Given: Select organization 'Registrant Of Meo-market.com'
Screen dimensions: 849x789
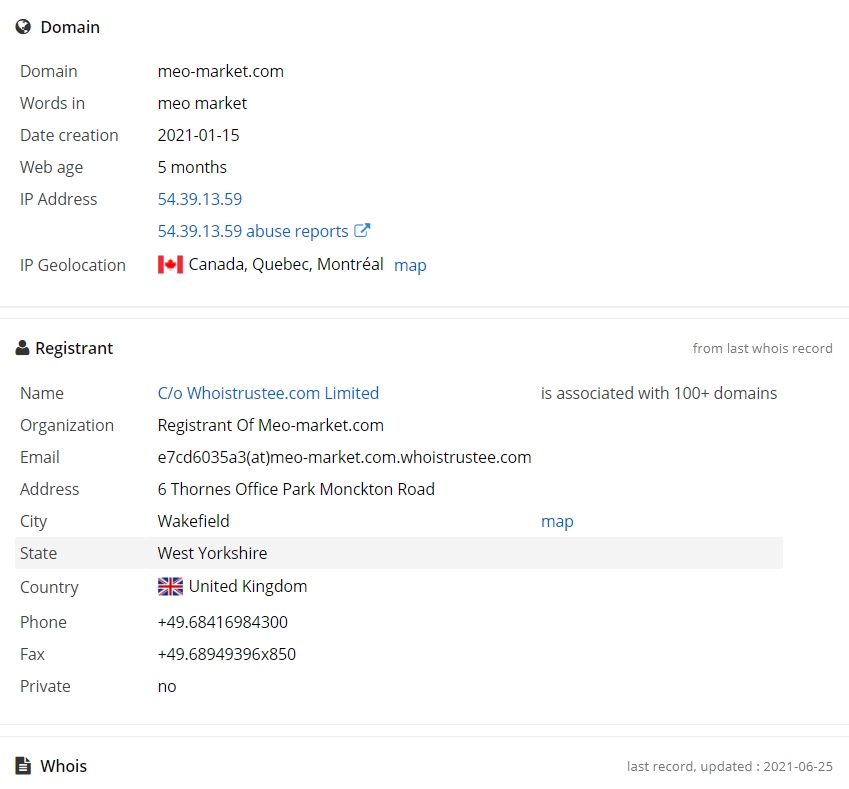Looking at the screenshot, I should point(271,425).
